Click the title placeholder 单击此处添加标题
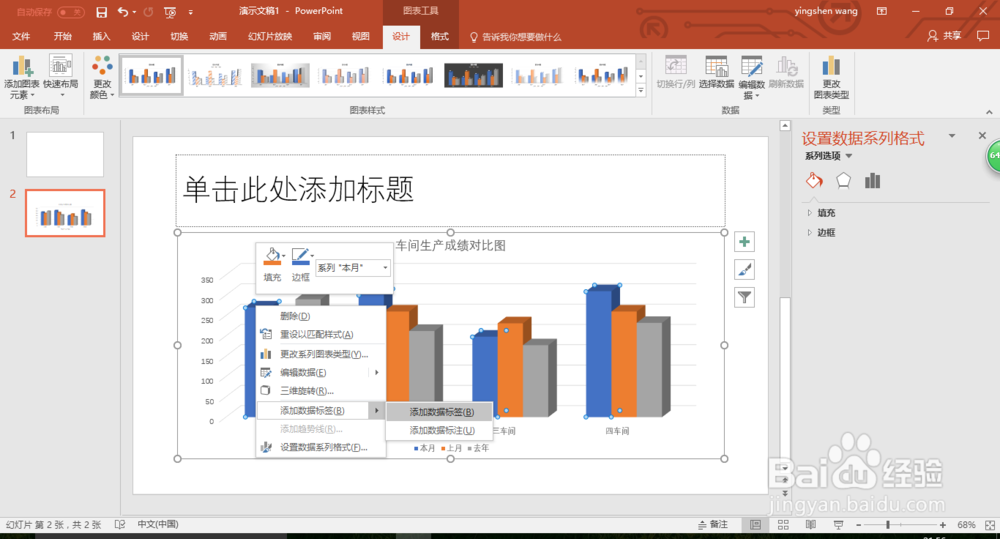 (x=450, y=190)
